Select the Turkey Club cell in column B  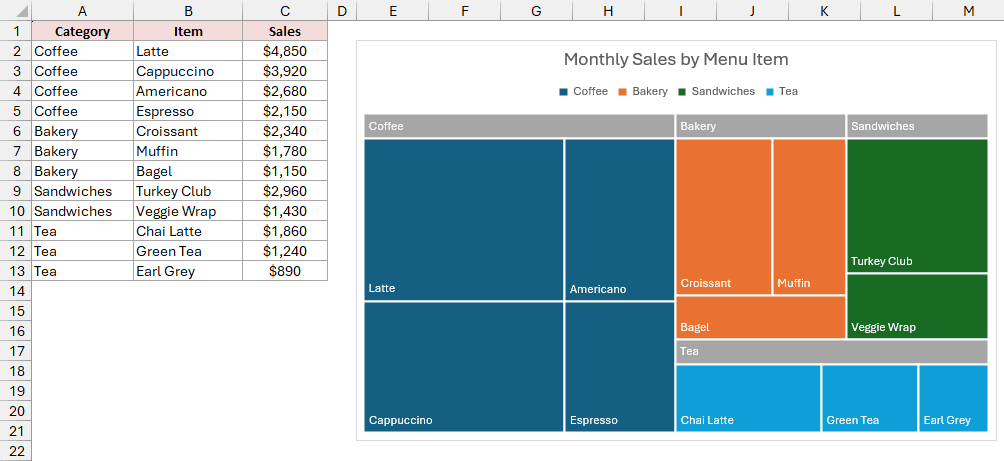(188, 191)
